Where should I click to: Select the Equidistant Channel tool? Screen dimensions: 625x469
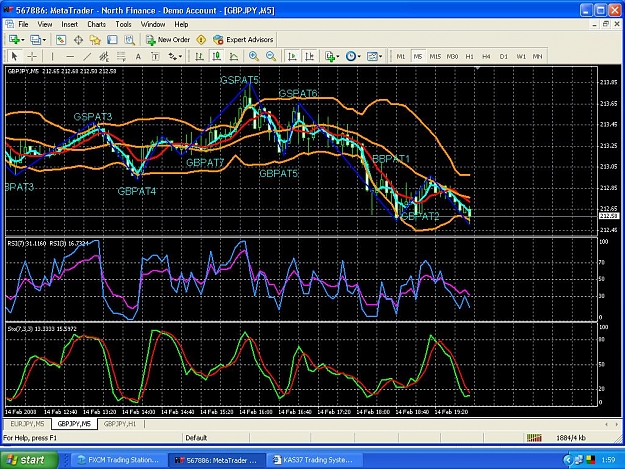coord(104,57)
